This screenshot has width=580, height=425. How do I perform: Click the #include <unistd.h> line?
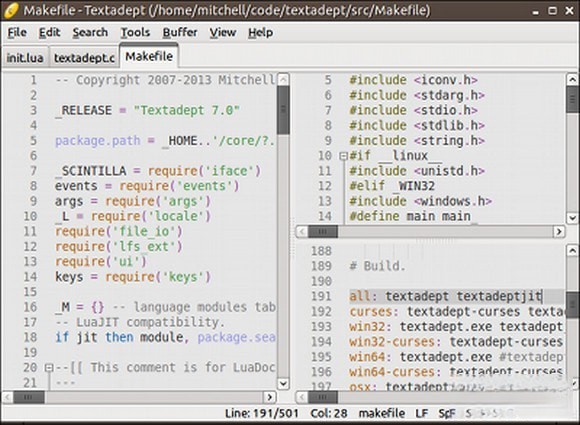(417, 171)
